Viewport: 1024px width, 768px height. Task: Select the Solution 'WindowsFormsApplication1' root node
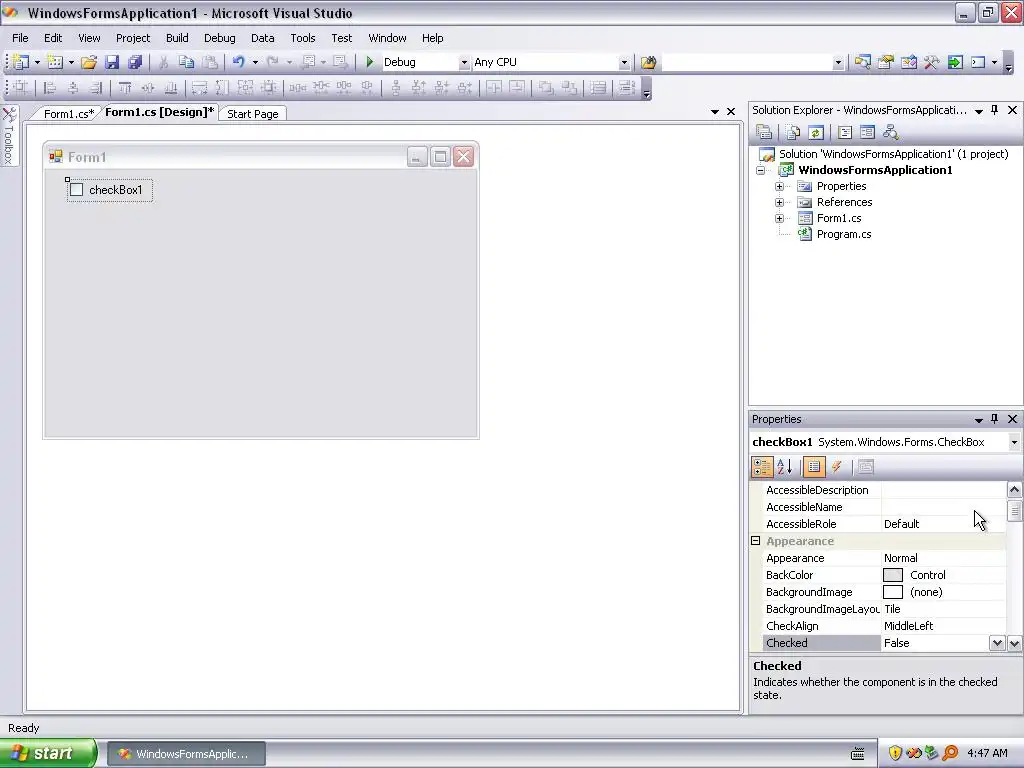(x=893, y=154)
